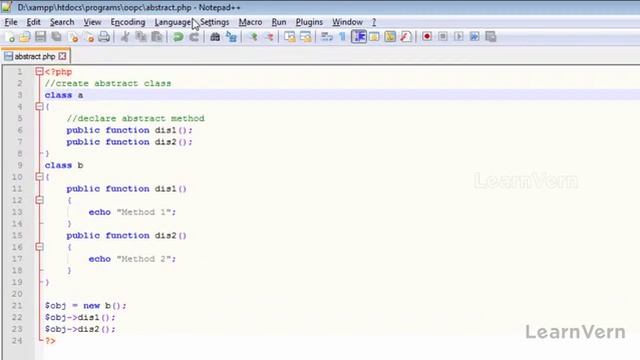
Task: Toggle synchronized horizontal scrolling icon
Action: click(306, 37)
